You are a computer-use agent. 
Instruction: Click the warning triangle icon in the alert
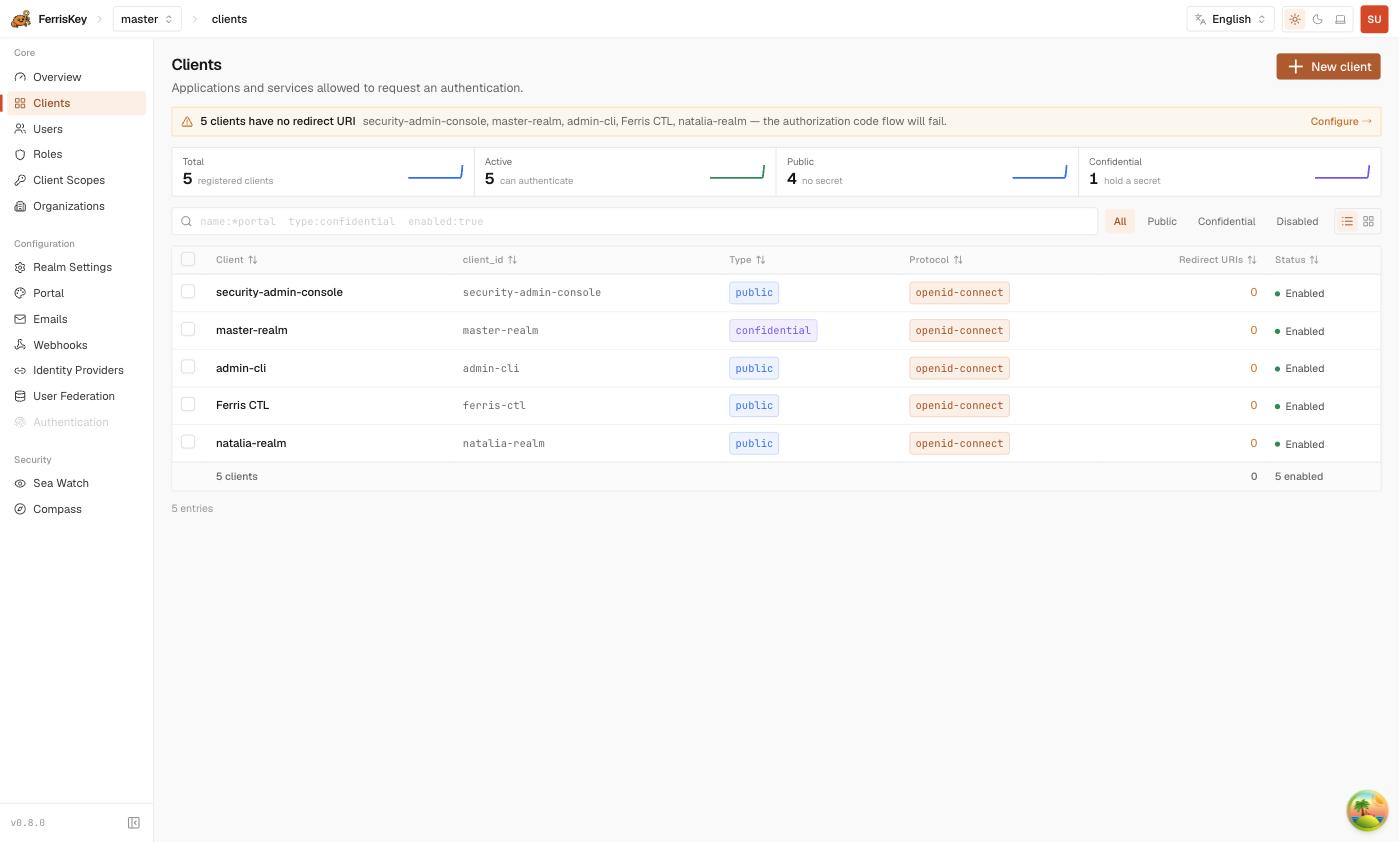click(187, 122)
